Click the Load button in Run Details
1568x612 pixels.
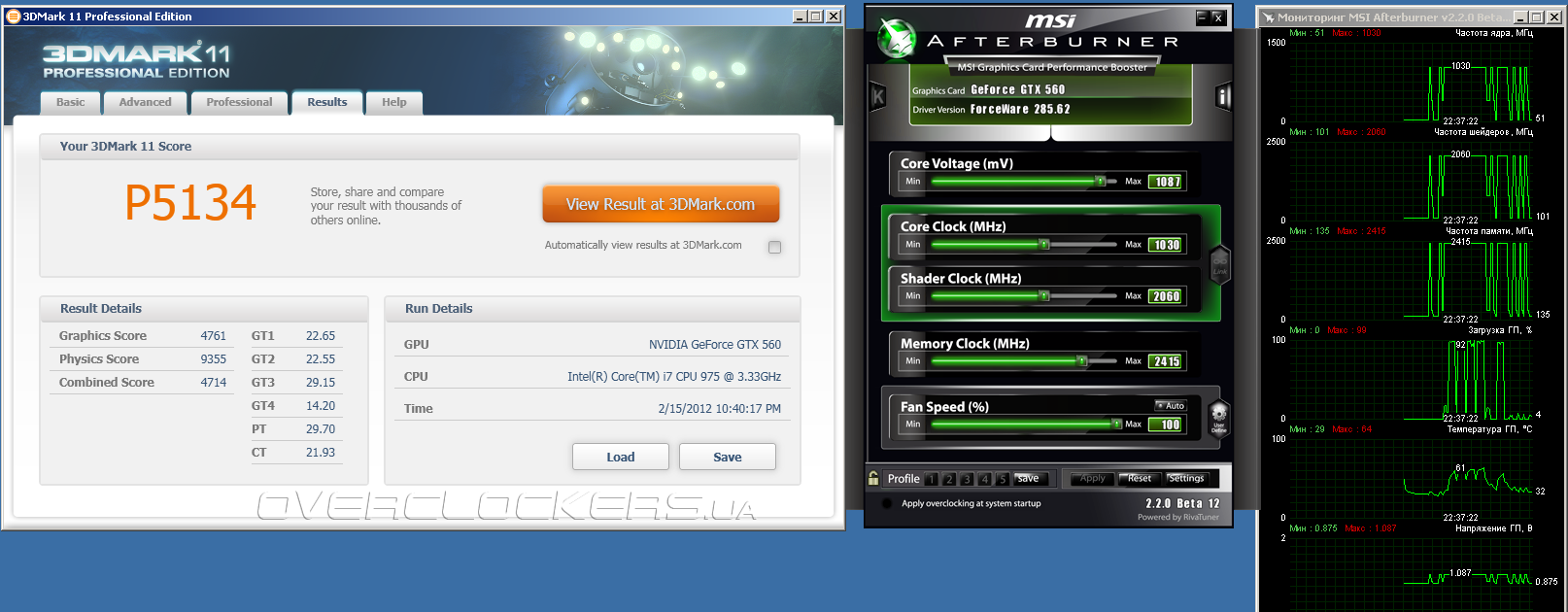pyautogui.click(x=621, y=457)
